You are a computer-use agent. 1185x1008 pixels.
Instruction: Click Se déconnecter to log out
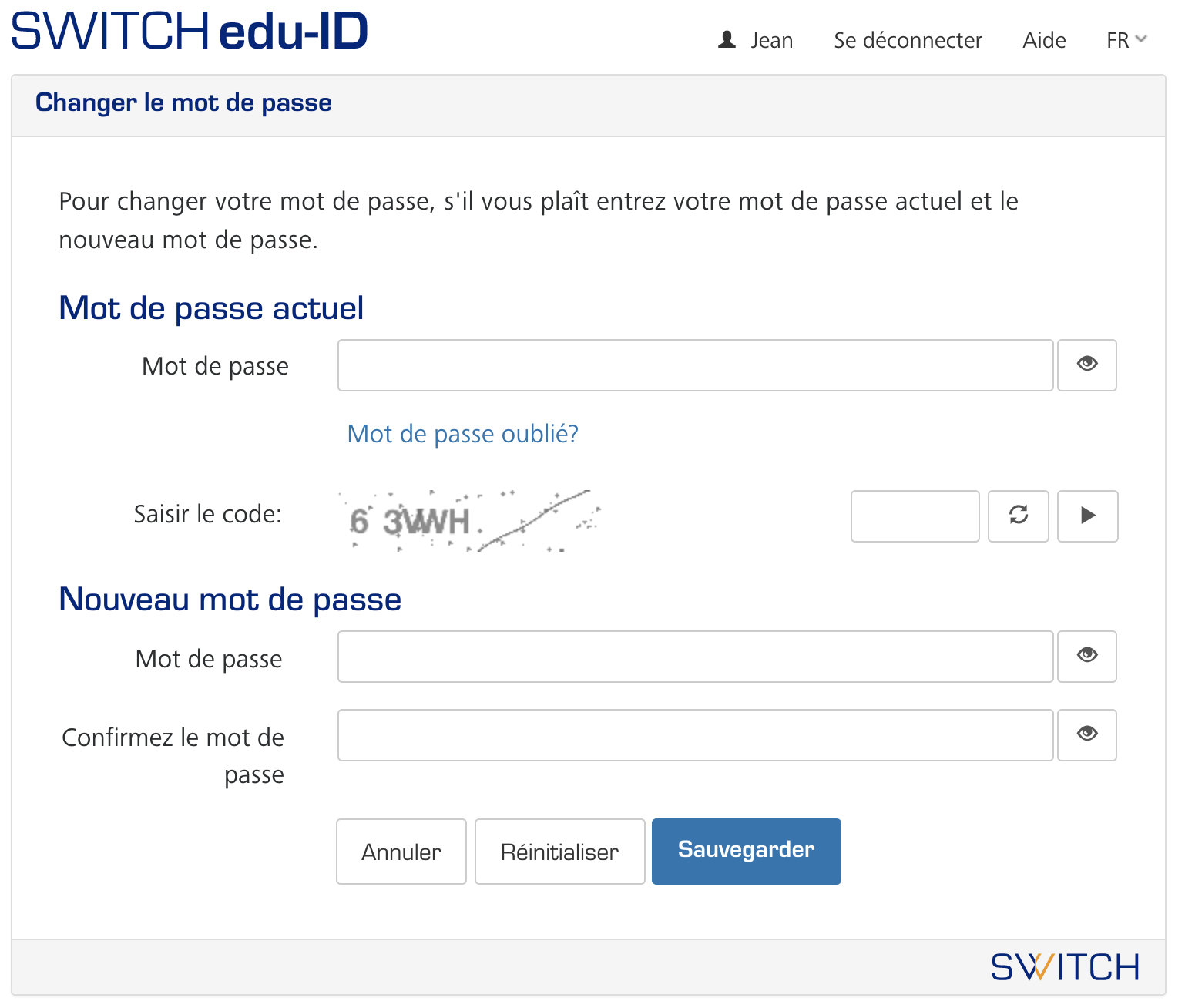pyautogui.click(x=907, y=40)
